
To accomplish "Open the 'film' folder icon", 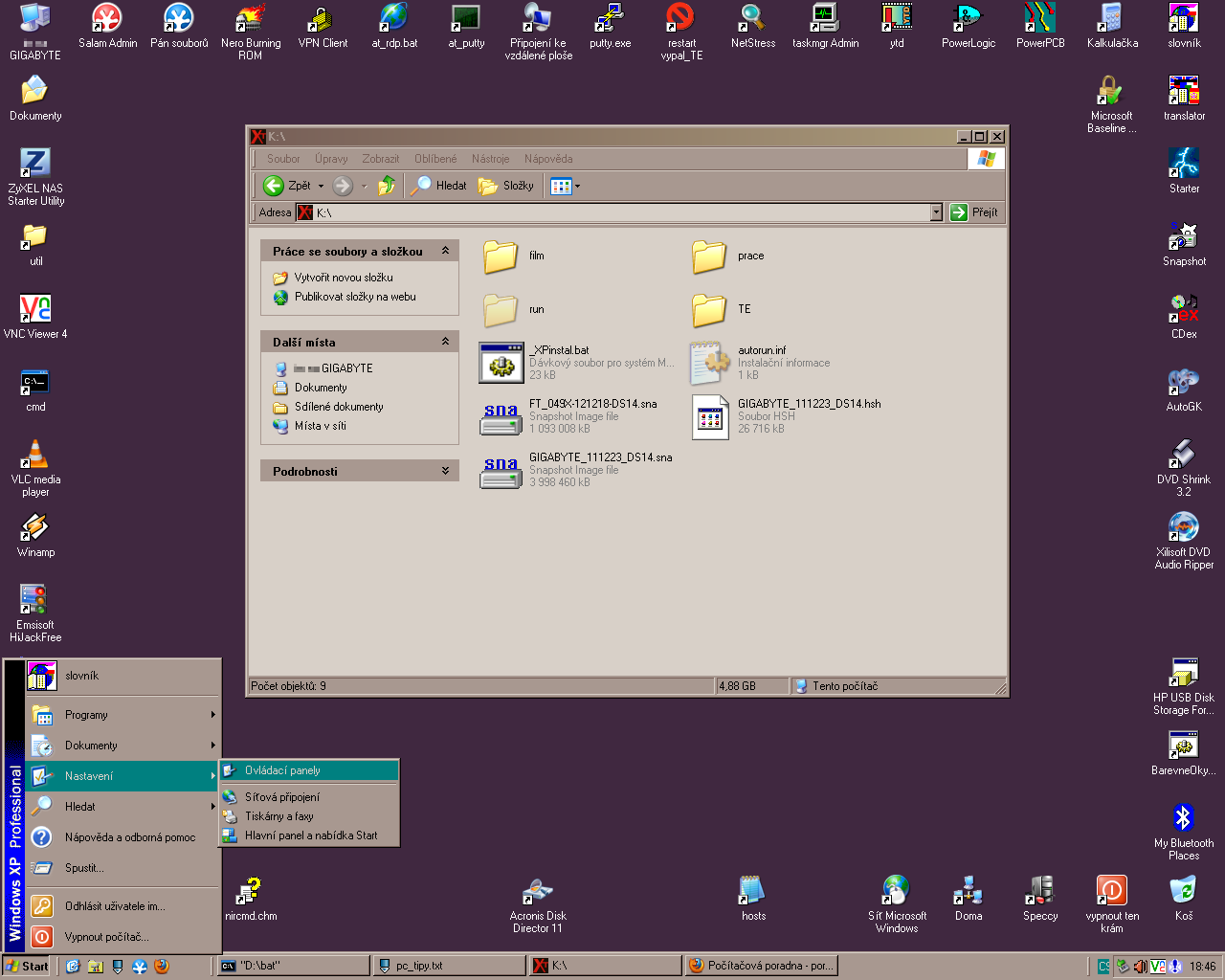I will pyautogui.click(x=501, y=256).
